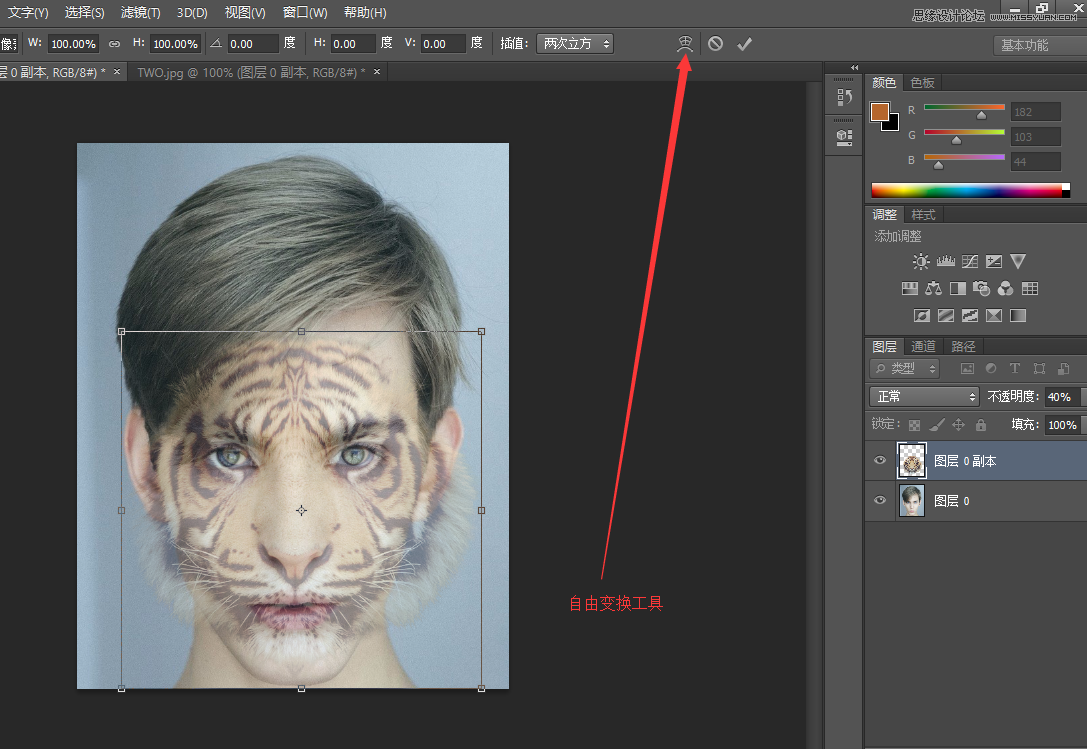
Task: Open the 窗口(W) menu
Action: (305, 12)
